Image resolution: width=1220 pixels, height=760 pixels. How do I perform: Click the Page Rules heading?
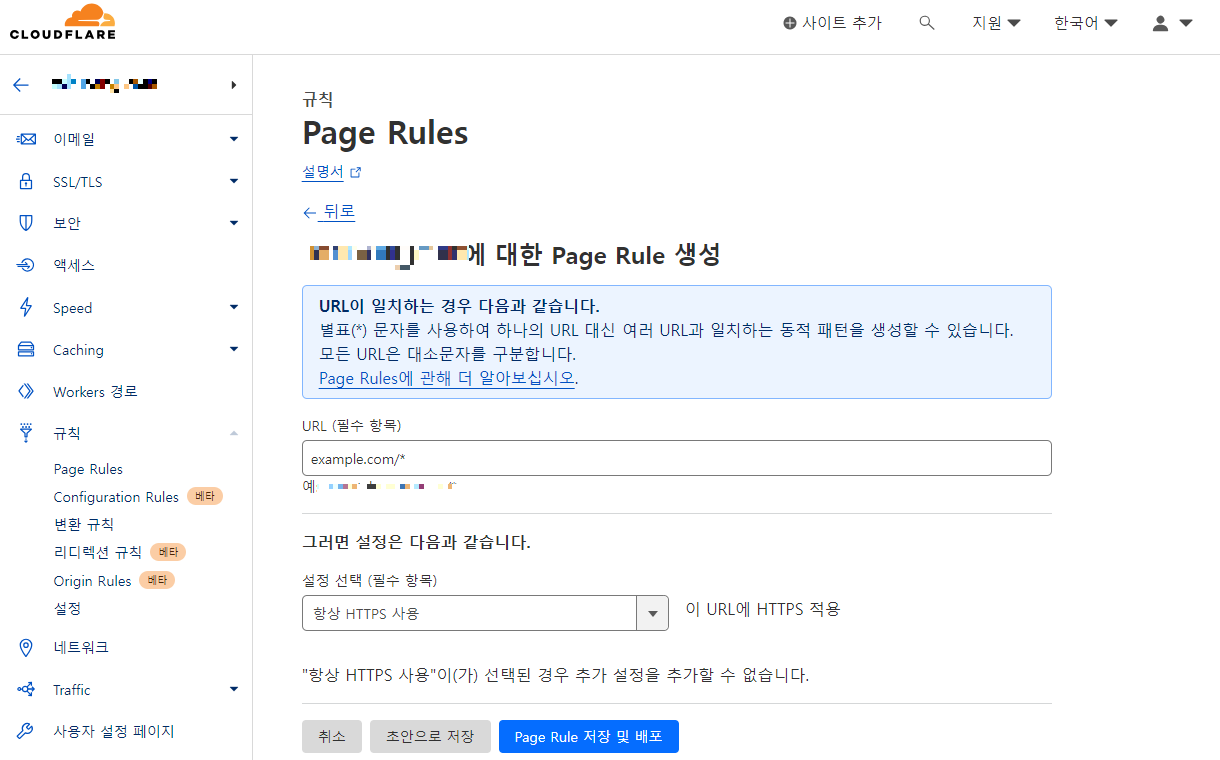click(x=385, y=133)
